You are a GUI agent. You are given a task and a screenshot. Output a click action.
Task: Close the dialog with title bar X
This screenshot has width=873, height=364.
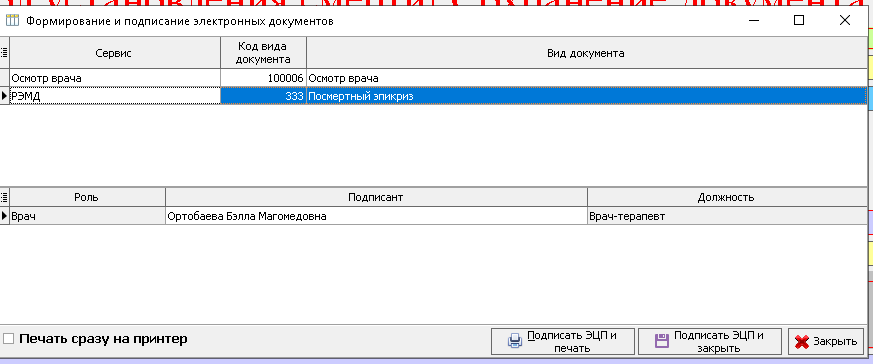[845, 21]
